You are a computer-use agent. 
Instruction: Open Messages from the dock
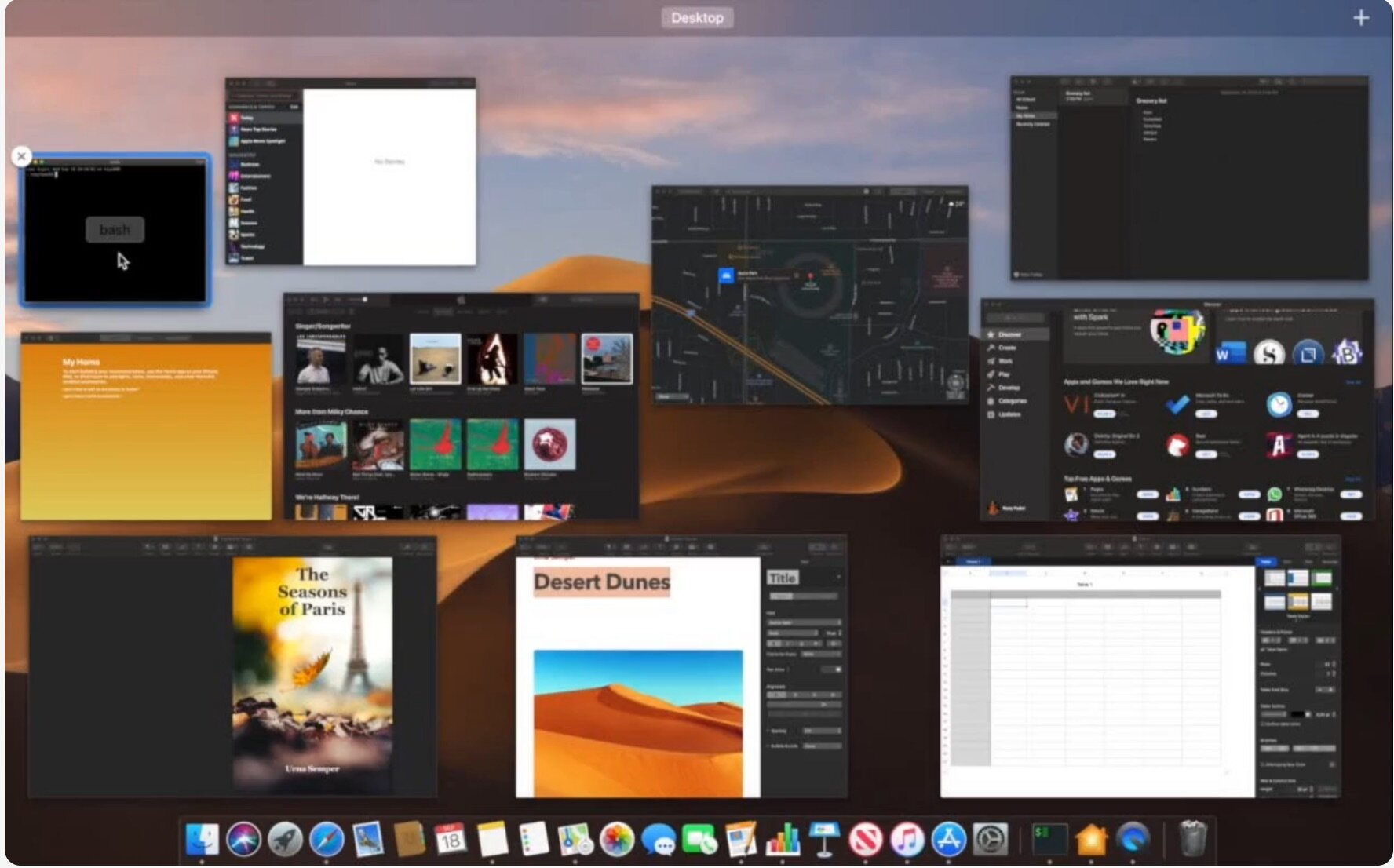click(x=659, y=840)
